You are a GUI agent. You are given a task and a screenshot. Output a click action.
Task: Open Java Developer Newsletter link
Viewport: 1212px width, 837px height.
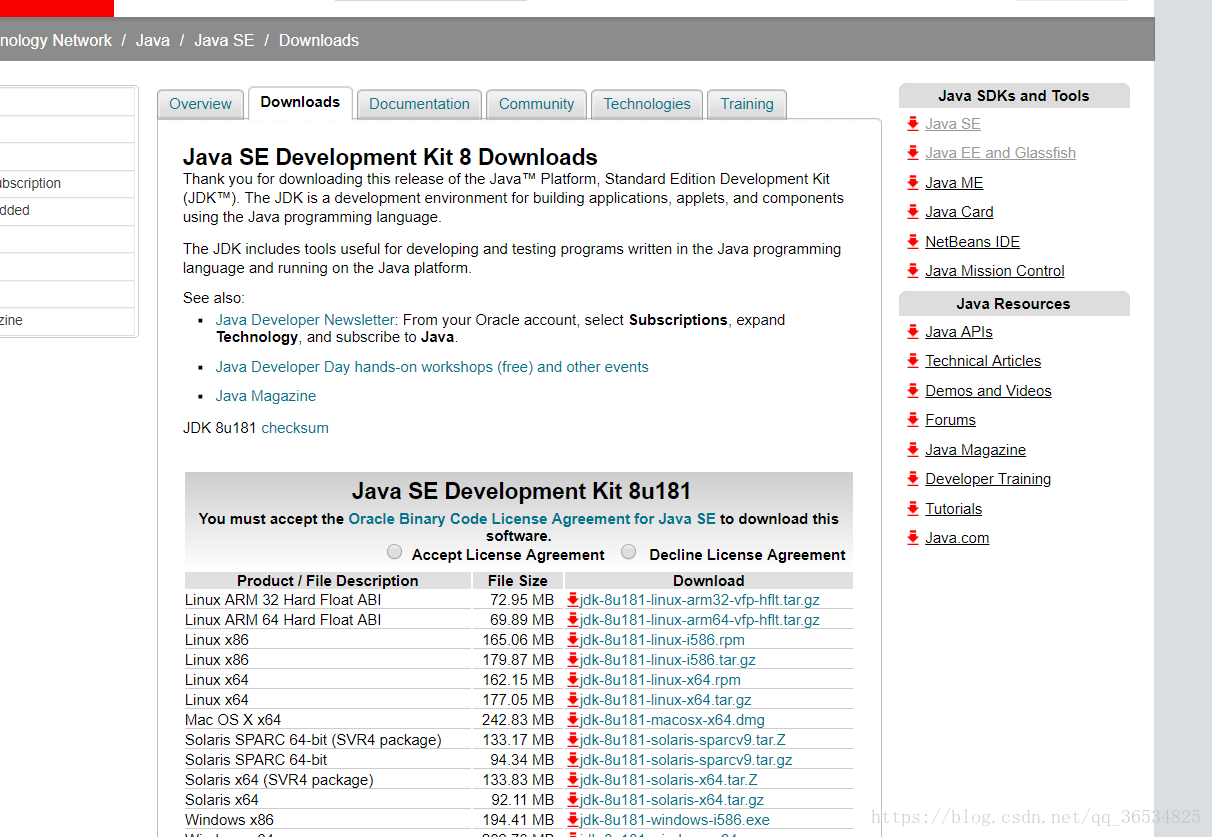pos(305,320)
